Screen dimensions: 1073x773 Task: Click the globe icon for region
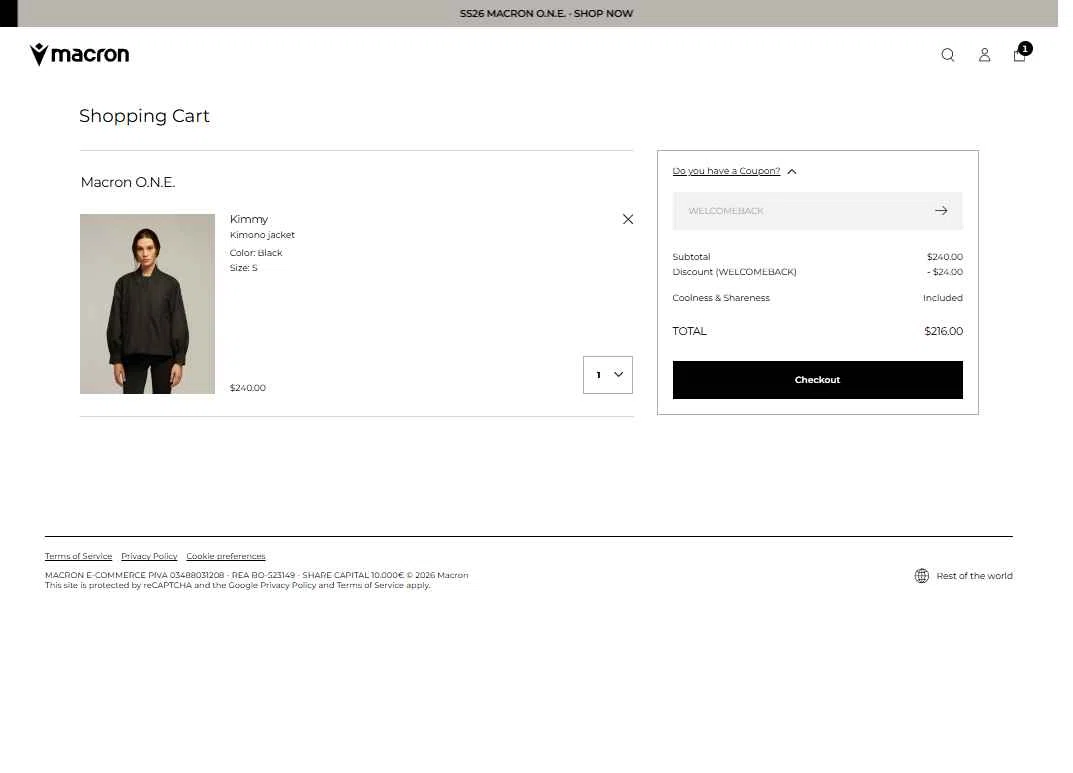pyautogui.click(x=922, y=575)
